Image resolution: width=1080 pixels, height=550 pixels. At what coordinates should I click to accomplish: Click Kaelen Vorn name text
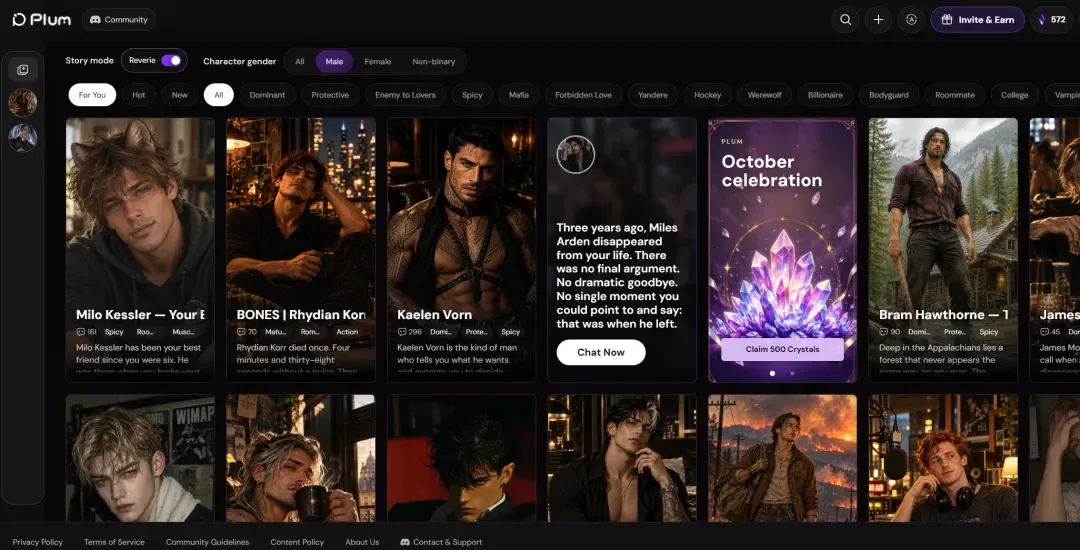(x=435, y=315)
